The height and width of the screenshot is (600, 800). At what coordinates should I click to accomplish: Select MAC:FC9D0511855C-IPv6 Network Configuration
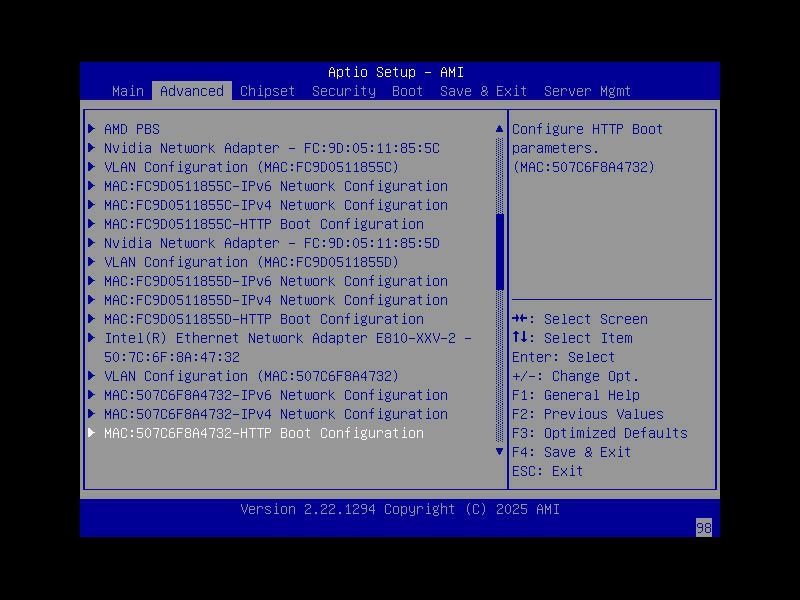tap(276, 186)
